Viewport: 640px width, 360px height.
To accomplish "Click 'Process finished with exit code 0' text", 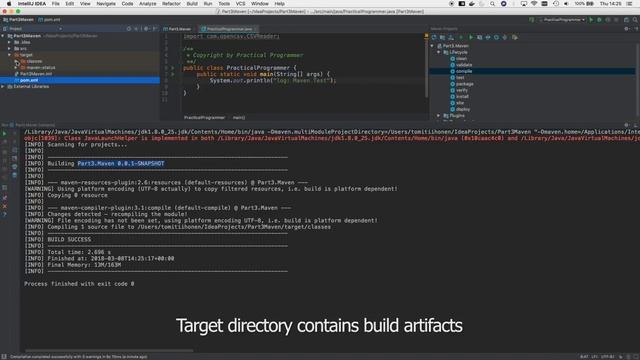I will 79,284.
